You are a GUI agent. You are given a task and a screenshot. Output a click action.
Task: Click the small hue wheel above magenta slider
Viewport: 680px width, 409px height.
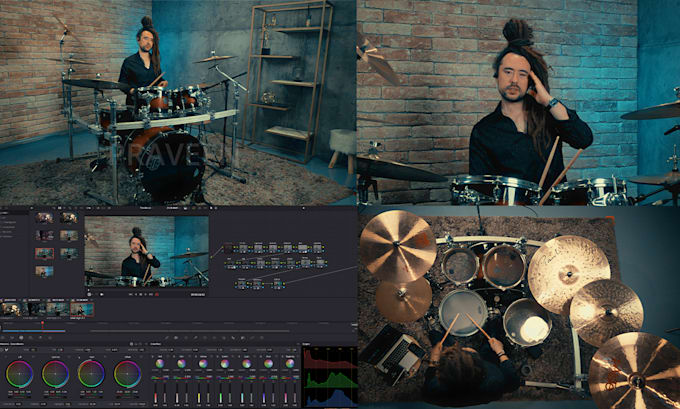click(x=290, y=364)
